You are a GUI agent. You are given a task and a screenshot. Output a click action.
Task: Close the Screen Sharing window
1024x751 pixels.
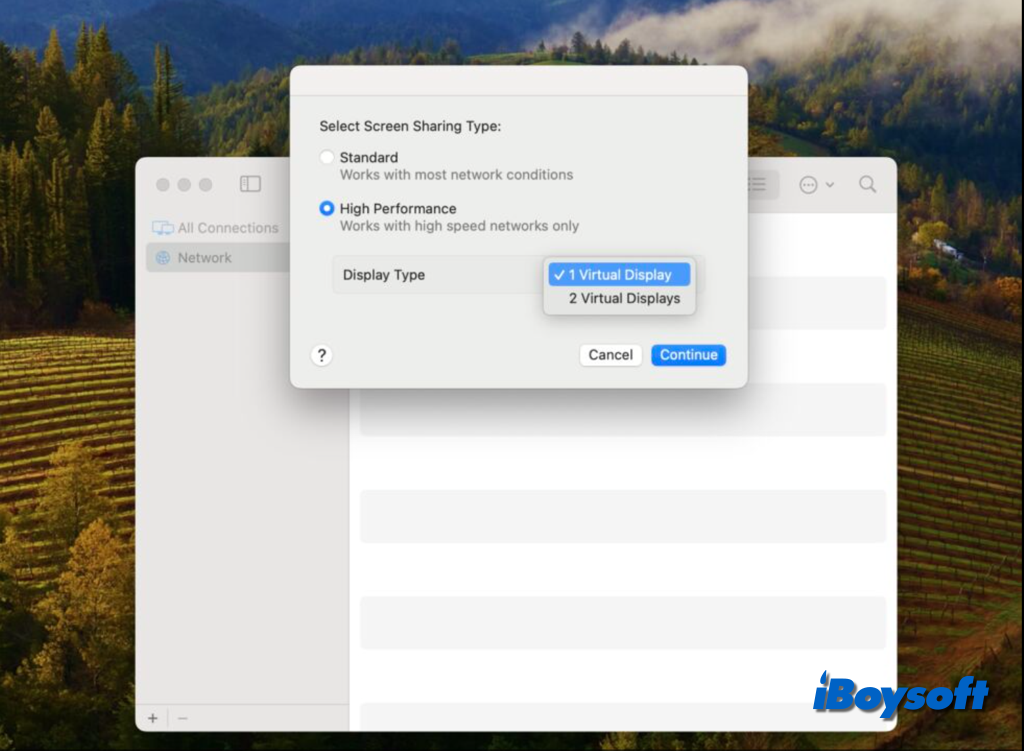(x=162, y=185)
